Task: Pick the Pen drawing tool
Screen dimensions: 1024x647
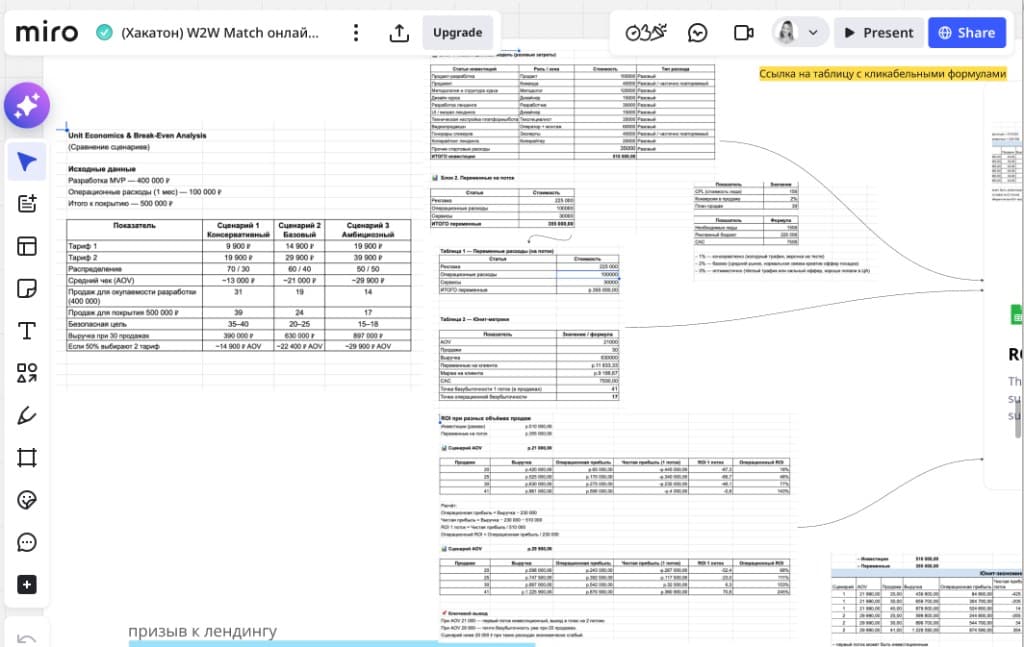Action: point(27,416)
